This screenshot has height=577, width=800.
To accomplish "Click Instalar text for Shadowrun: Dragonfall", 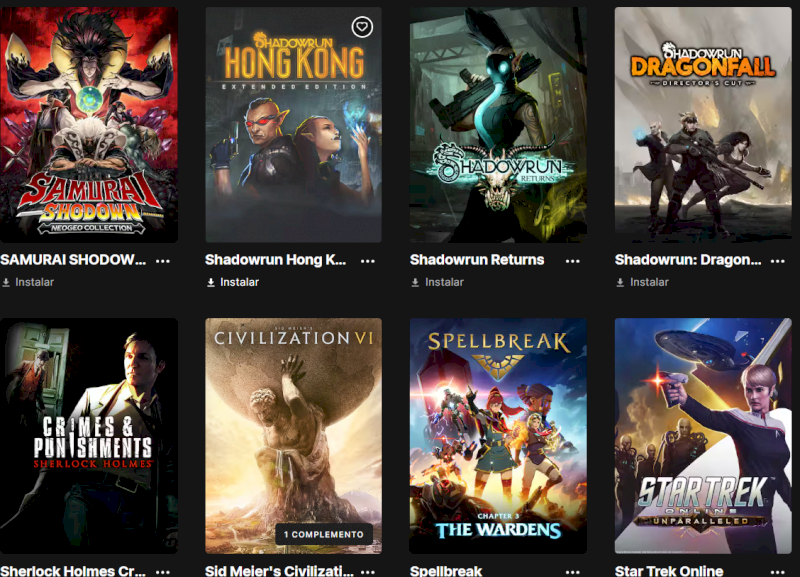I will pyautogui.click(x=649, y=282).
